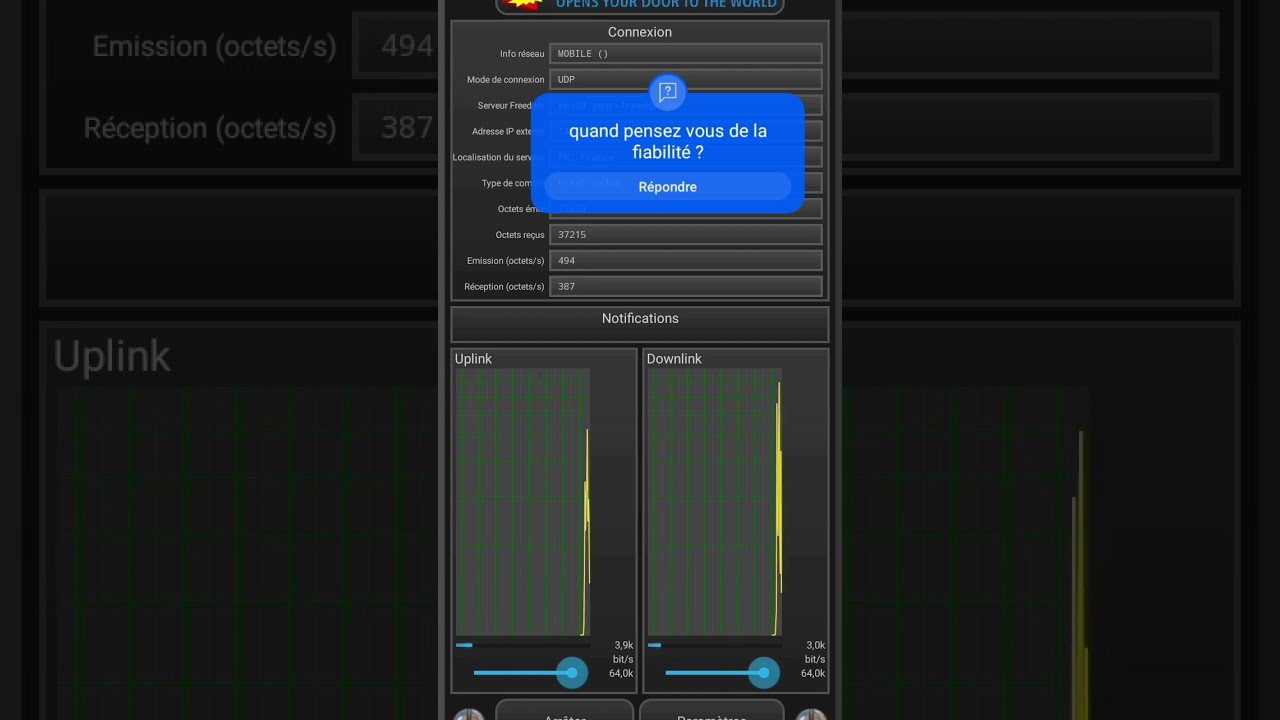The image size is (1280, 720).
Task: Adjust the Downlink bandwidth slider handle
Action: pos(764,673)
